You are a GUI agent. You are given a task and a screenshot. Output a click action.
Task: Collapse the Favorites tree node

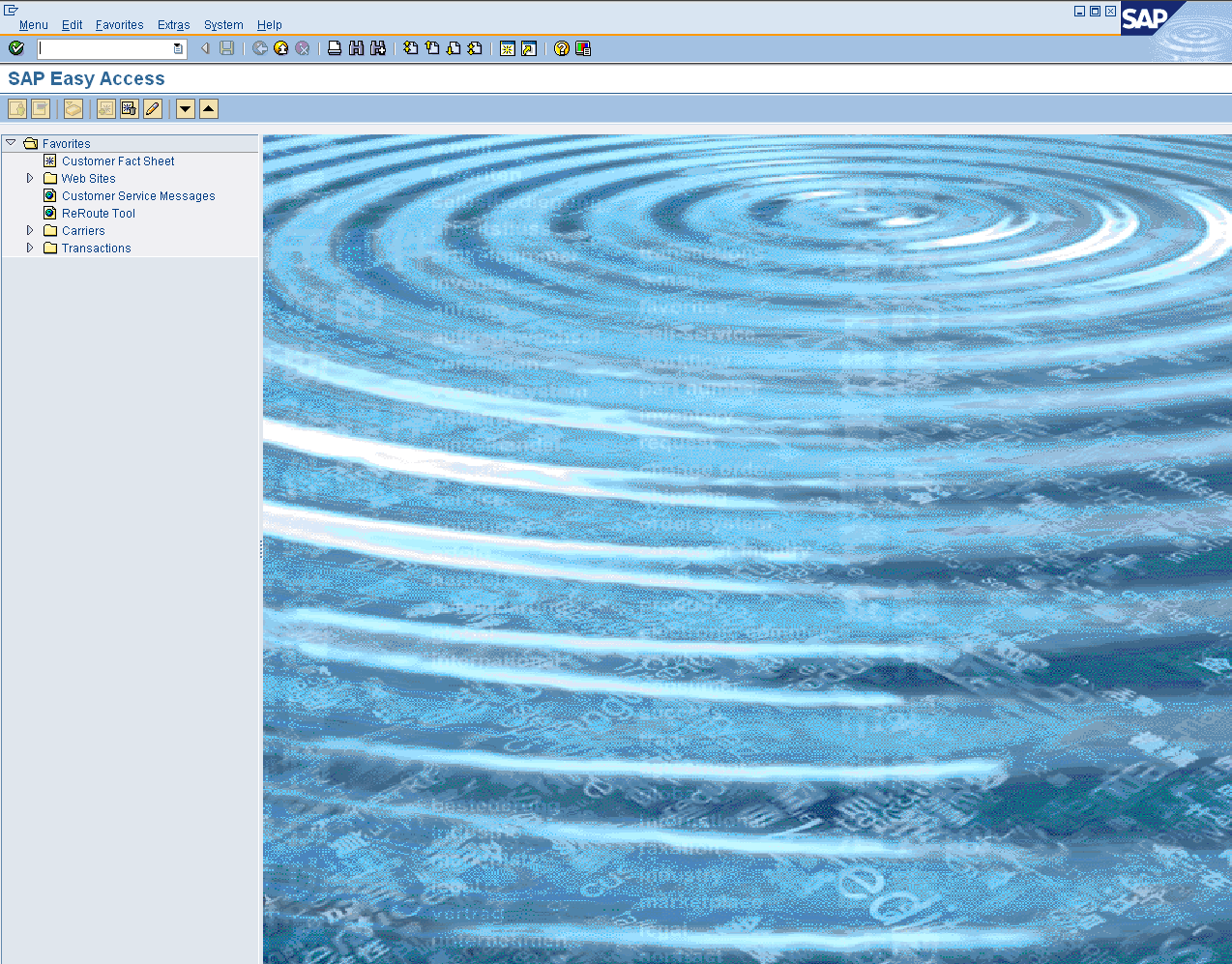click(11, 143)
